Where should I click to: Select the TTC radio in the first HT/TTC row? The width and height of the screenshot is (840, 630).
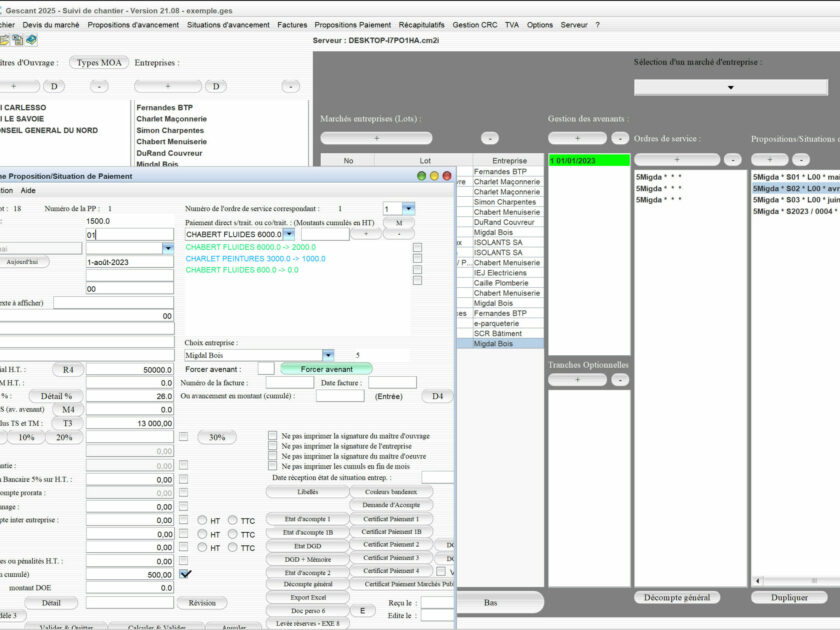(232, 520)
